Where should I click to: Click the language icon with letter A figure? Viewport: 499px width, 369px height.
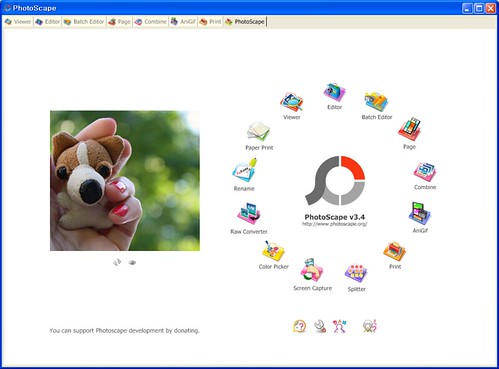(x=340, y=326)
